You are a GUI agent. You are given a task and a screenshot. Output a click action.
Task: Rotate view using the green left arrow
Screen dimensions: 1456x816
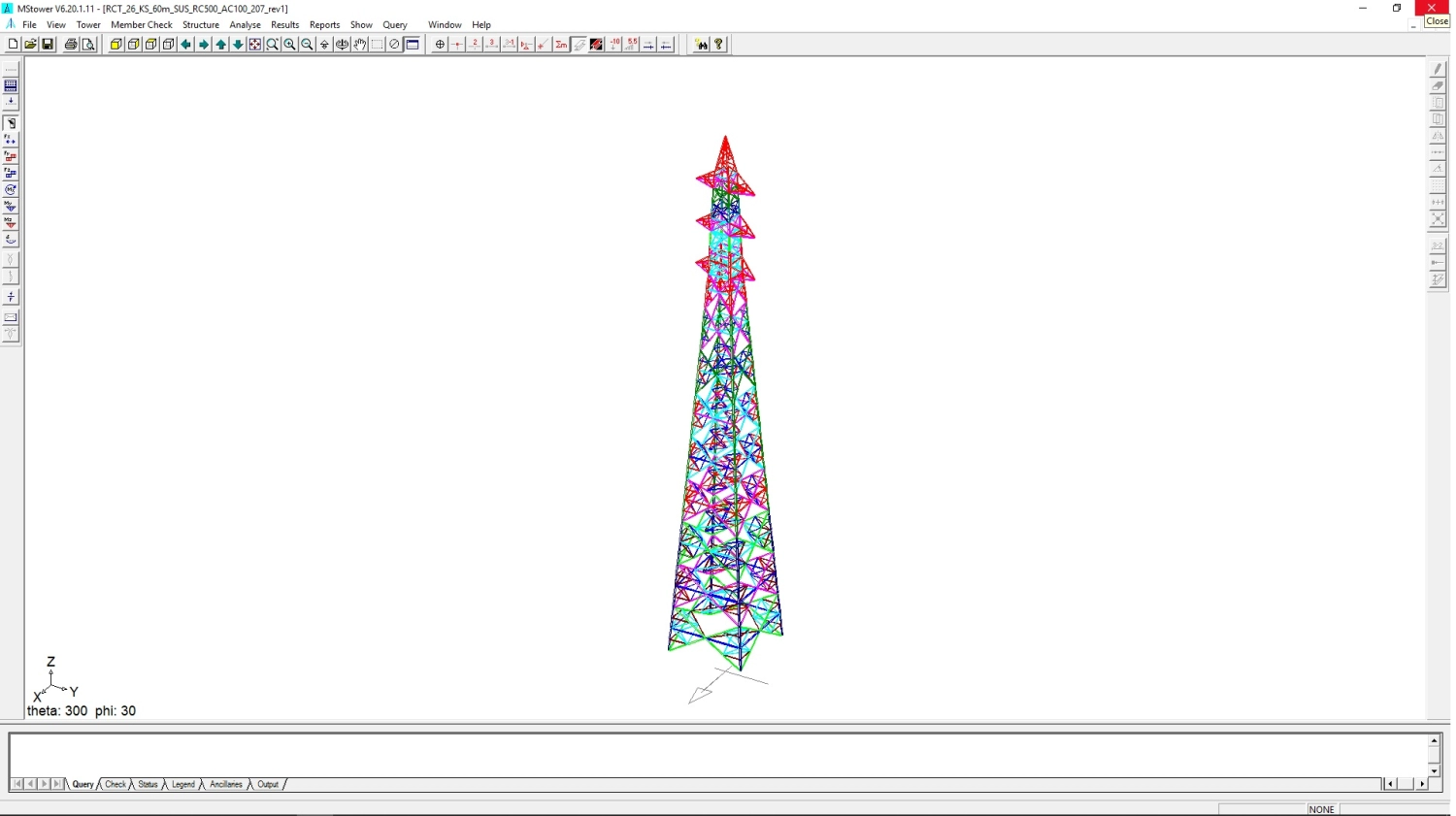coord(186,45)
